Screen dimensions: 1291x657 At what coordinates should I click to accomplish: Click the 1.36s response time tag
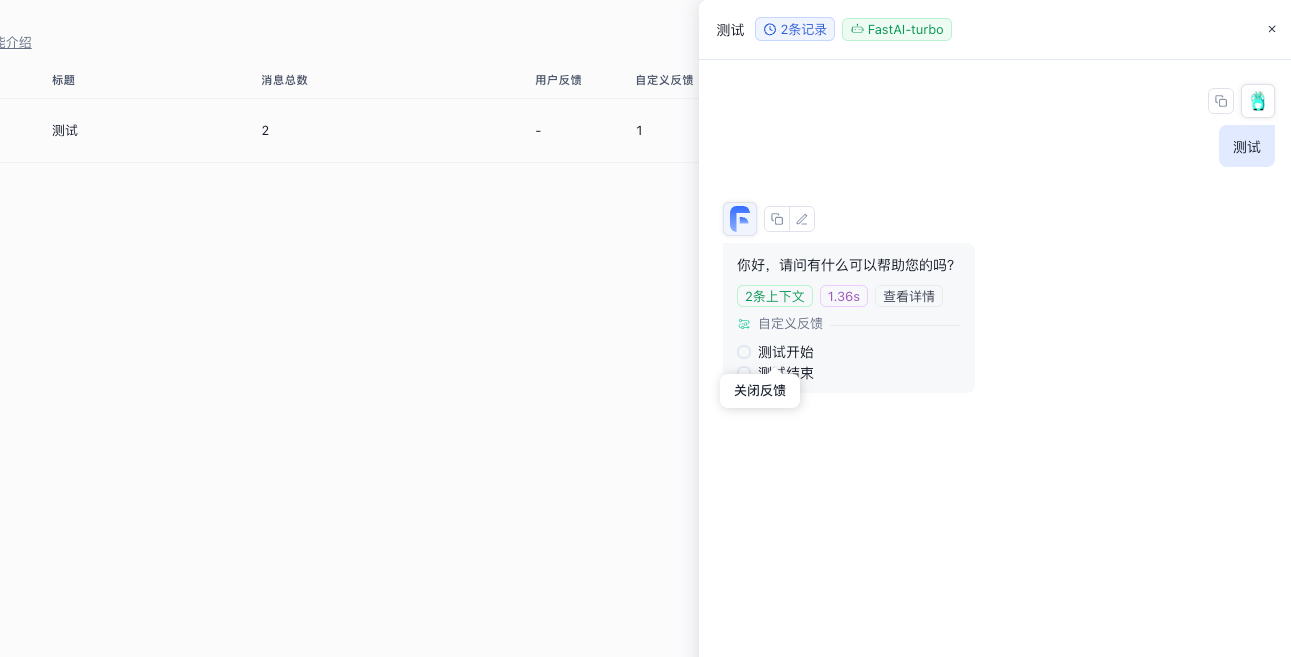pyautogui.click(x=843, y=297)
